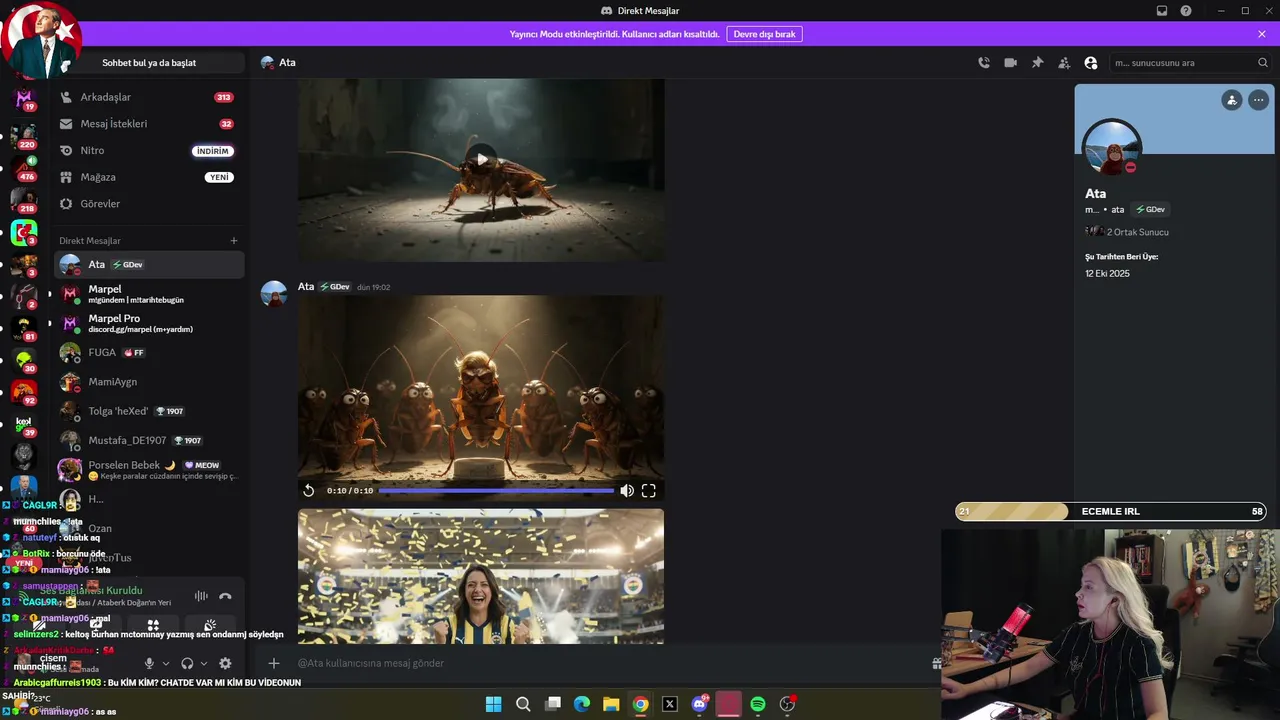This screenshot has height=720, width=1280.
Task: Open the OBS icon on the taskbar
Action: tap(788, 704)
